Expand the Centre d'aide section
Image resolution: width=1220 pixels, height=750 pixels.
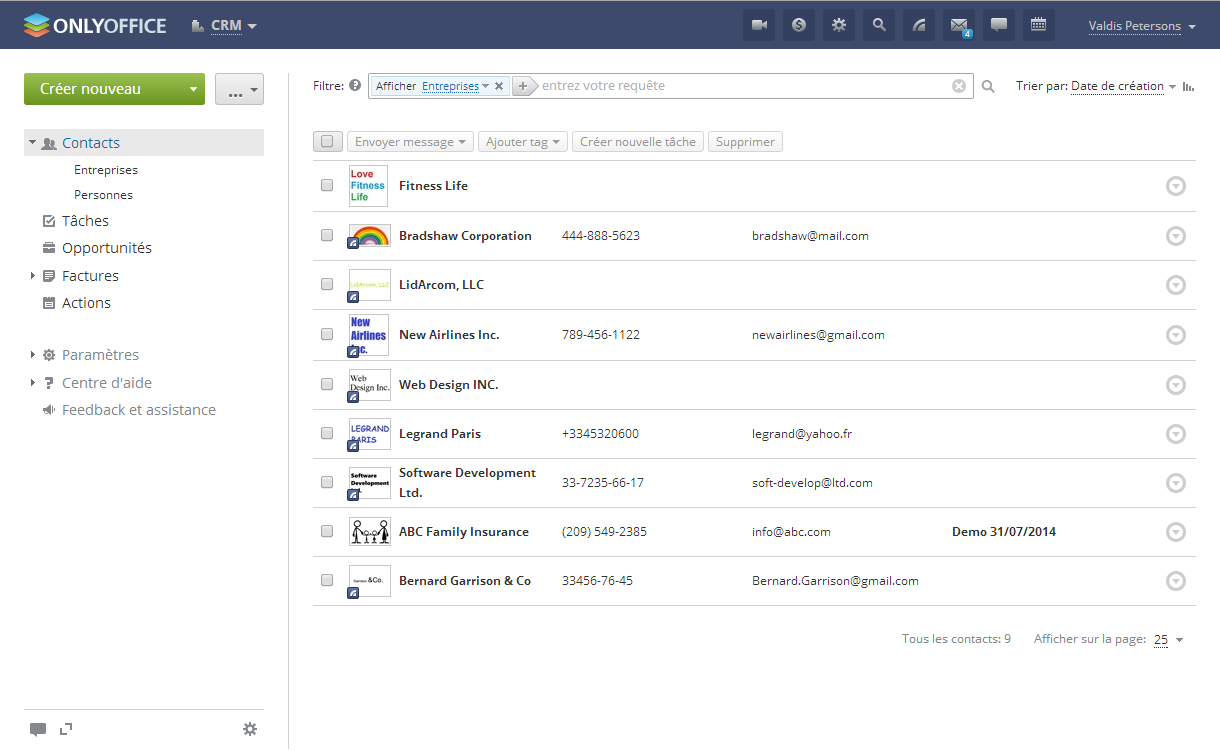[x=33, y=382]
